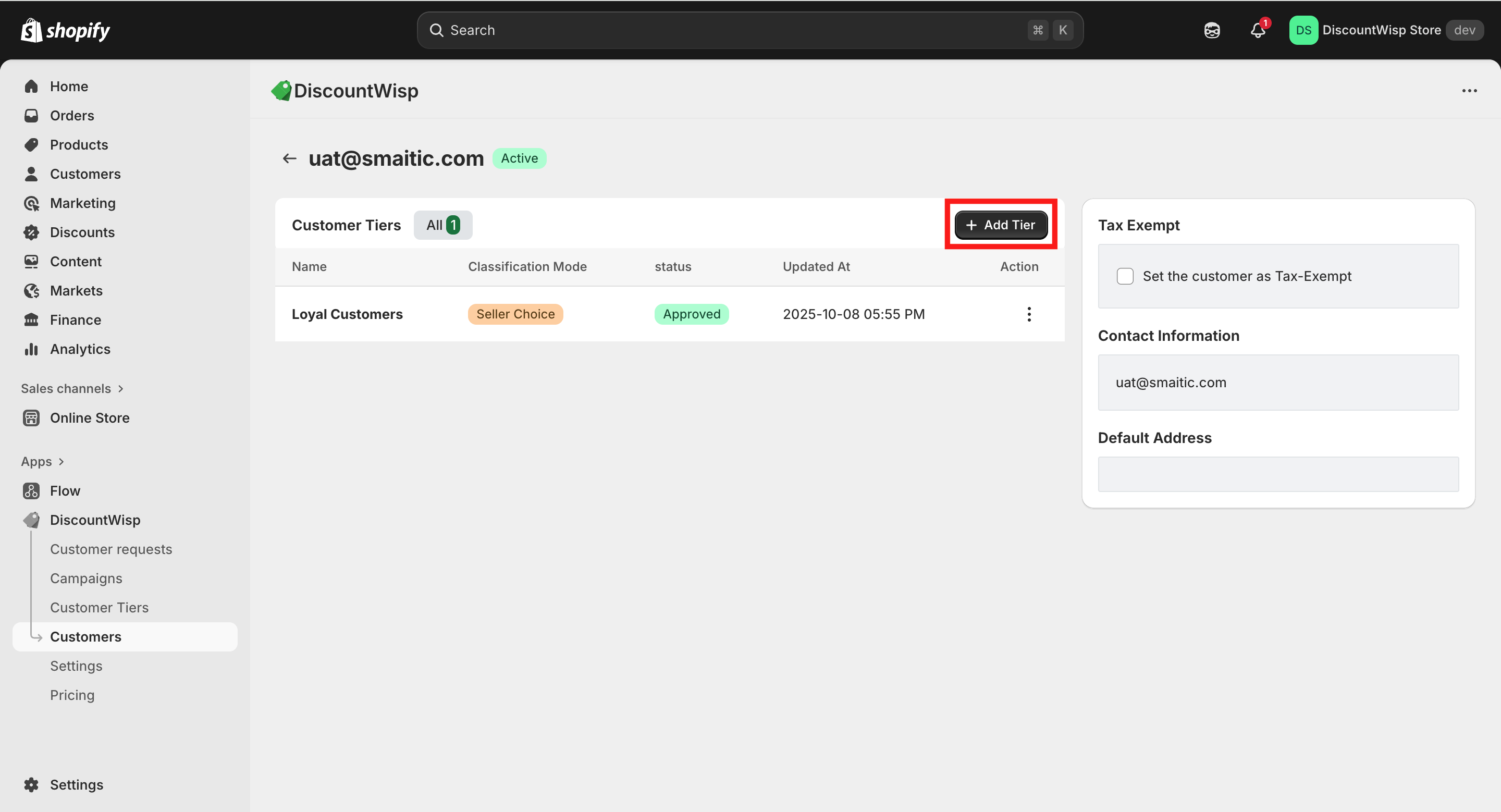Open the Loyal Customers tier
Screen dimensions: 1501x812
(x=347, y=314)
